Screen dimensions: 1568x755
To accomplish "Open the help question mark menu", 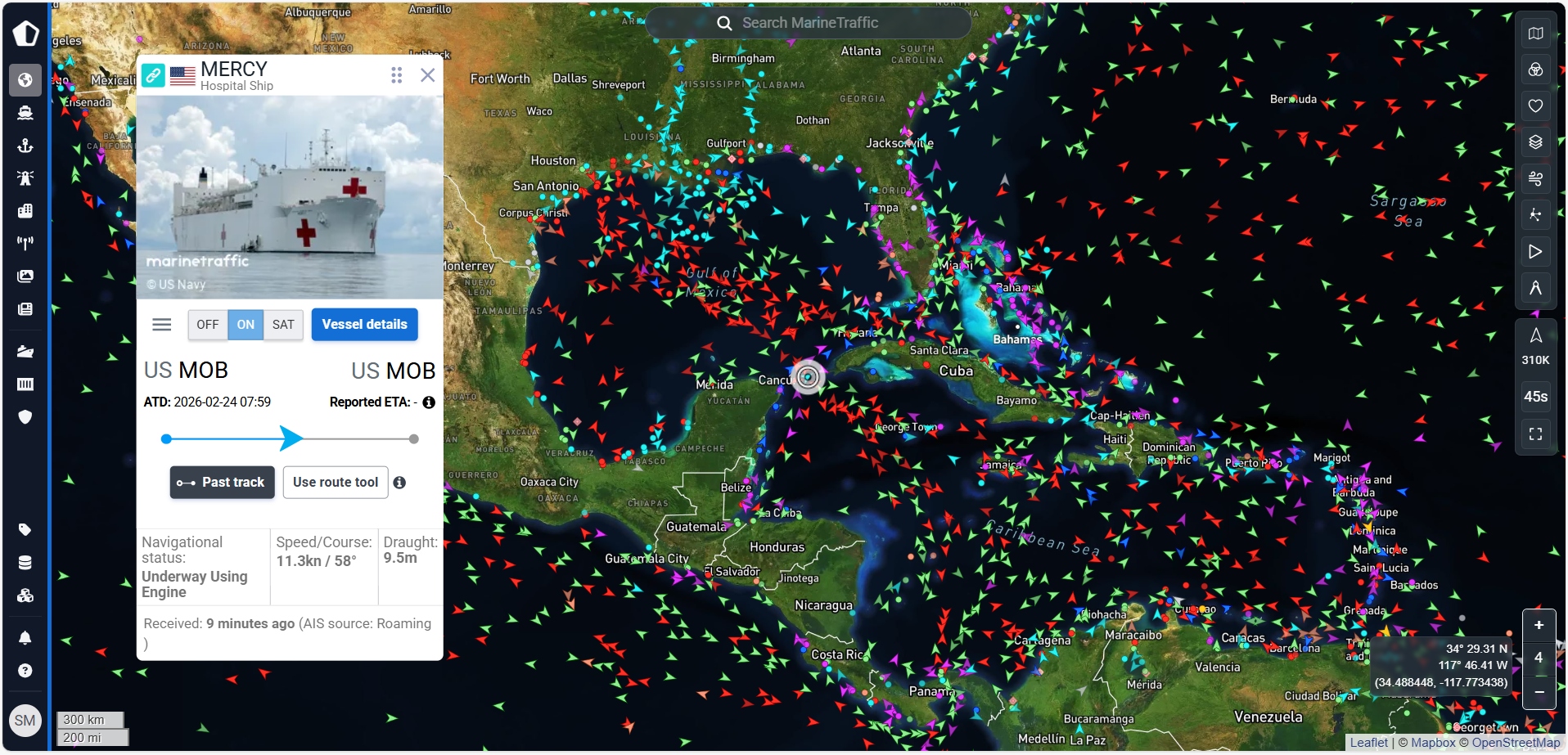I will pyautogui.click(x=25, y=671).
